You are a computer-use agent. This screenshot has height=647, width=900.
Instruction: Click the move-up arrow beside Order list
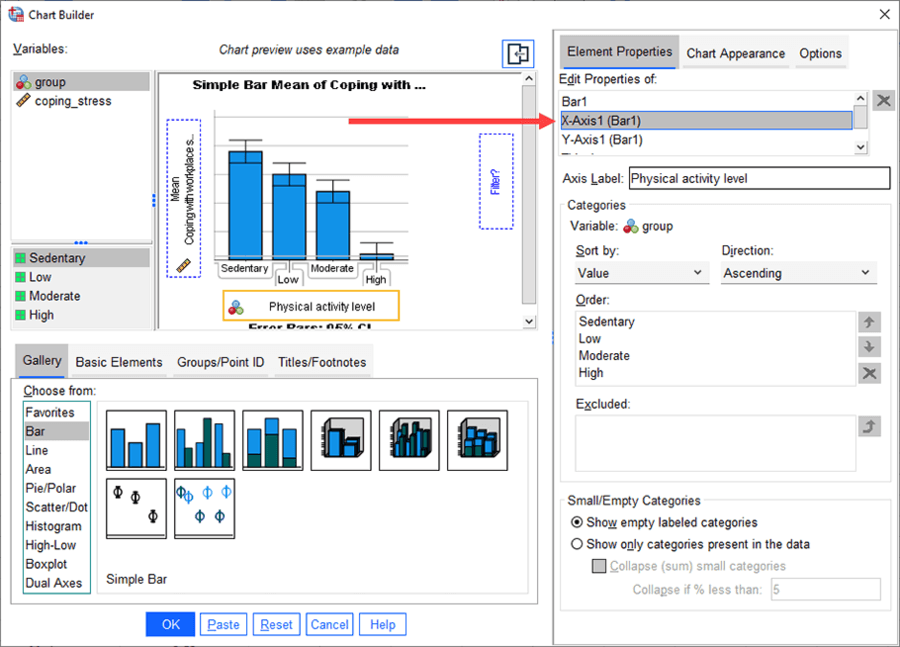click(870, 323)
